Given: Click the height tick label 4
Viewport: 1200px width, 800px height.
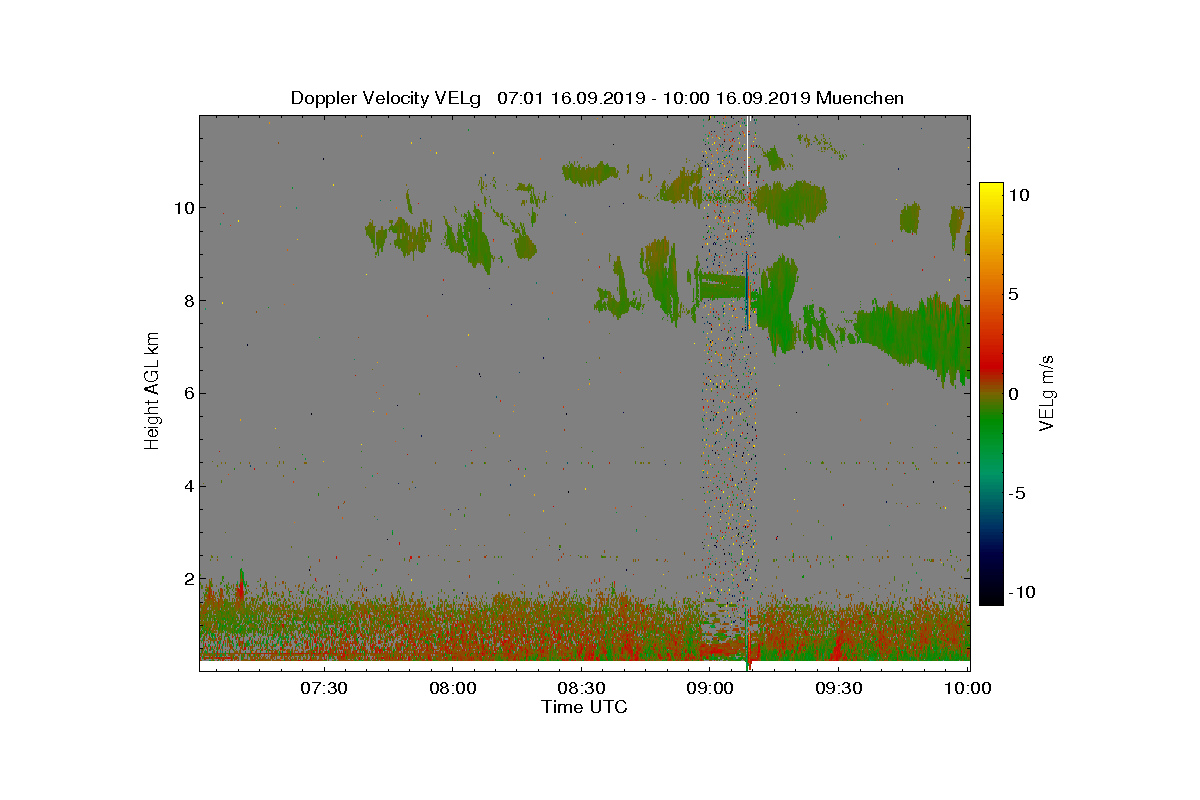Looking at the screenshot, I should (x=187, y=486).
